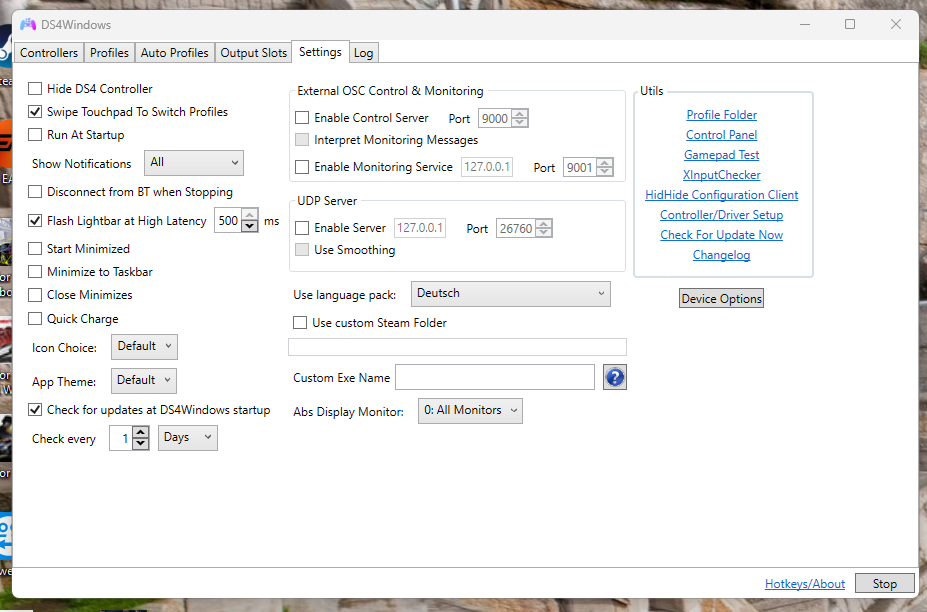Switch to the Log tab

click(x=364, y=53)
